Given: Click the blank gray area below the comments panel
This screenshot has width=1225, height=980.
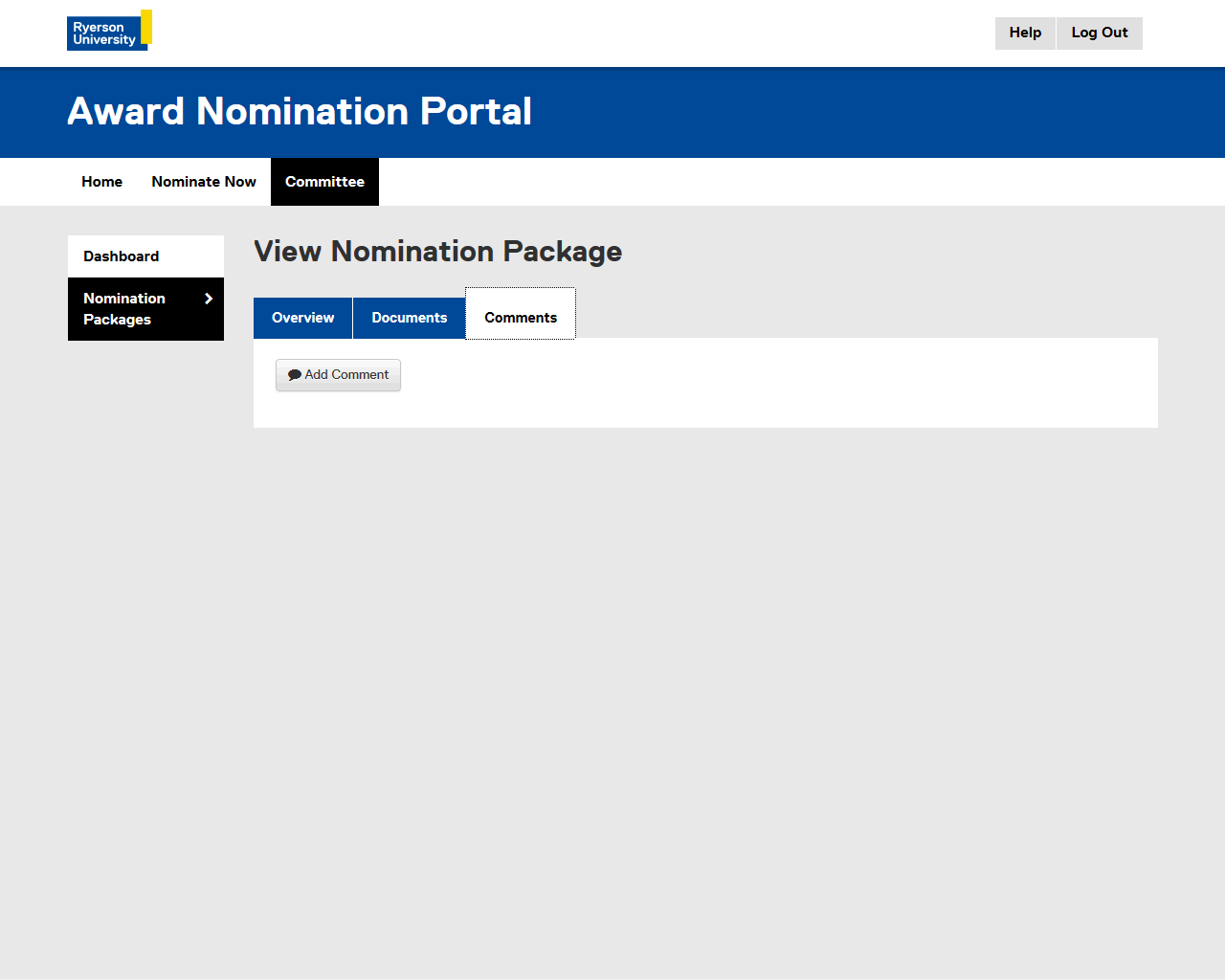Looking at the screenshot, I should [705, 670].
